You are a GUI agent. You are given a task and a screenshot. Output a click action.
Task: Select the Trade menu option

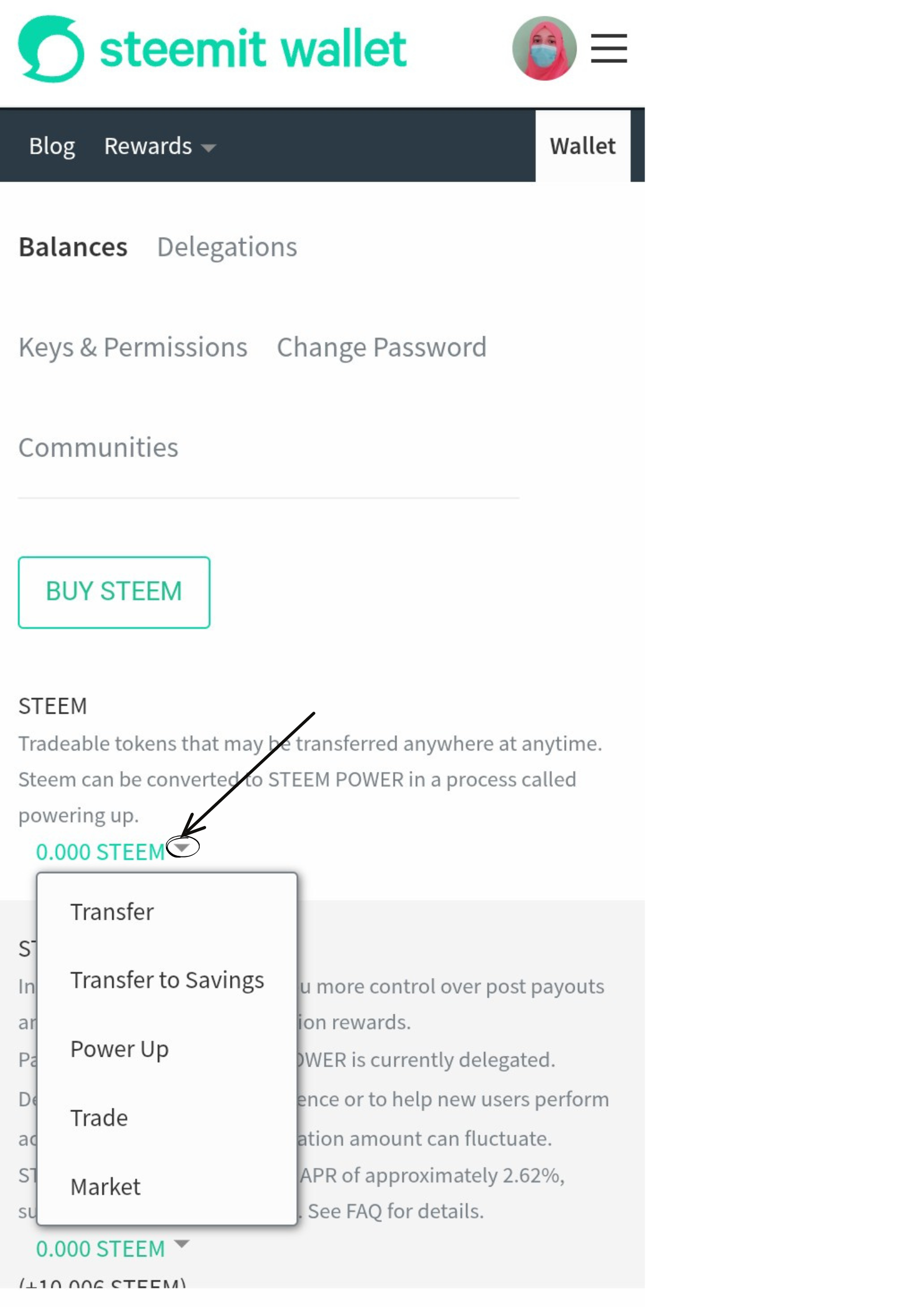click(99, 1118)
